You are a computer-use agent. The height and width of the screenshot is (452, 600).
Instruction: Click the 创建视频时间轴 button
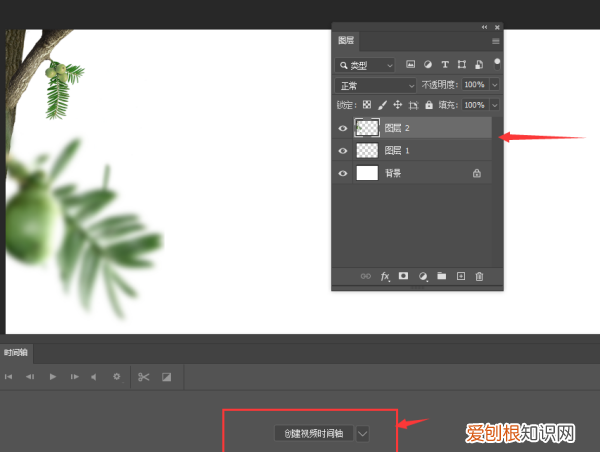[314, 434]
